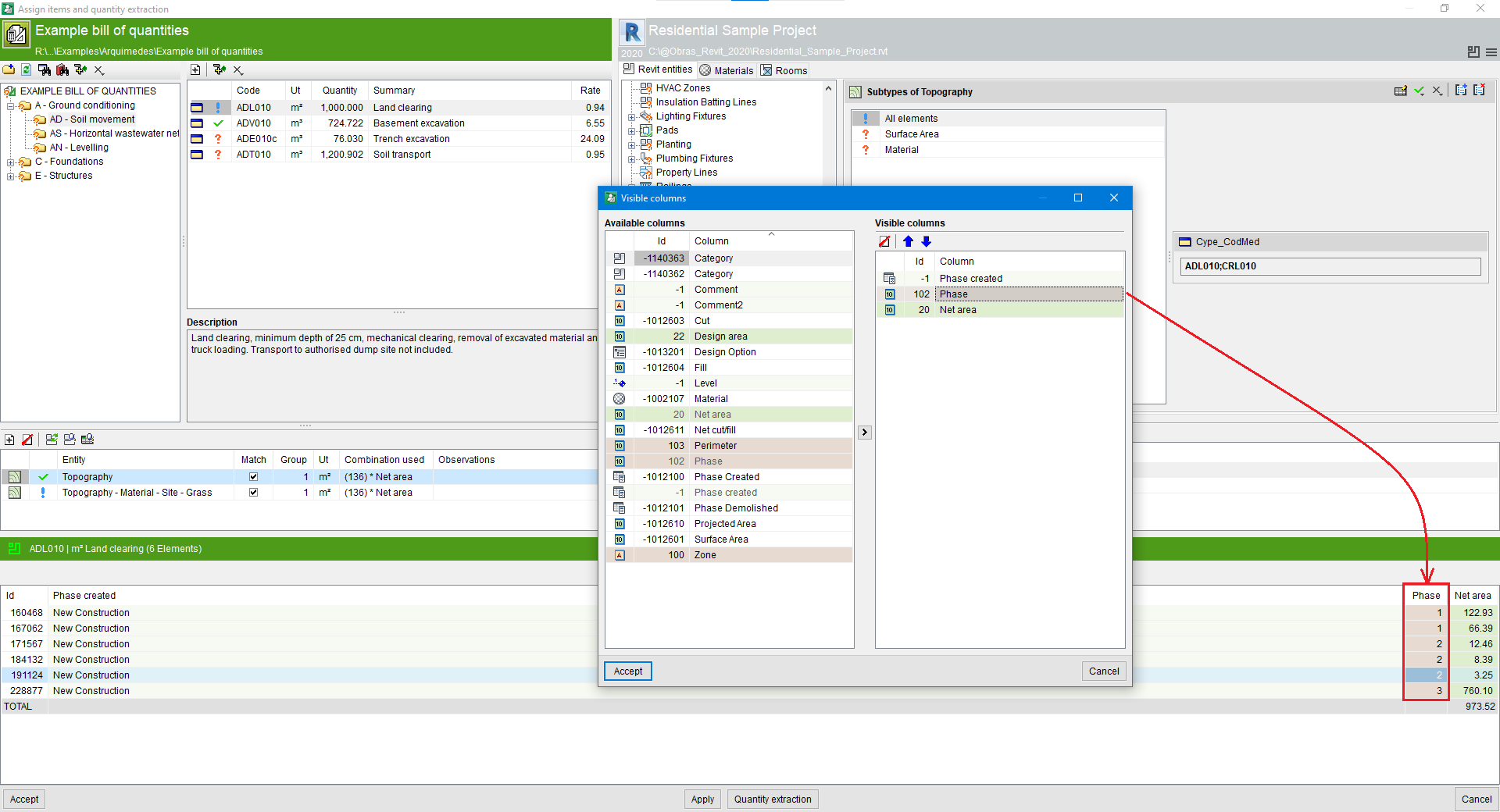The height and width of the screenshot is (812, 1500).
Task: Click the add entity plus icon above the Entity table
Action: [9, 440]
